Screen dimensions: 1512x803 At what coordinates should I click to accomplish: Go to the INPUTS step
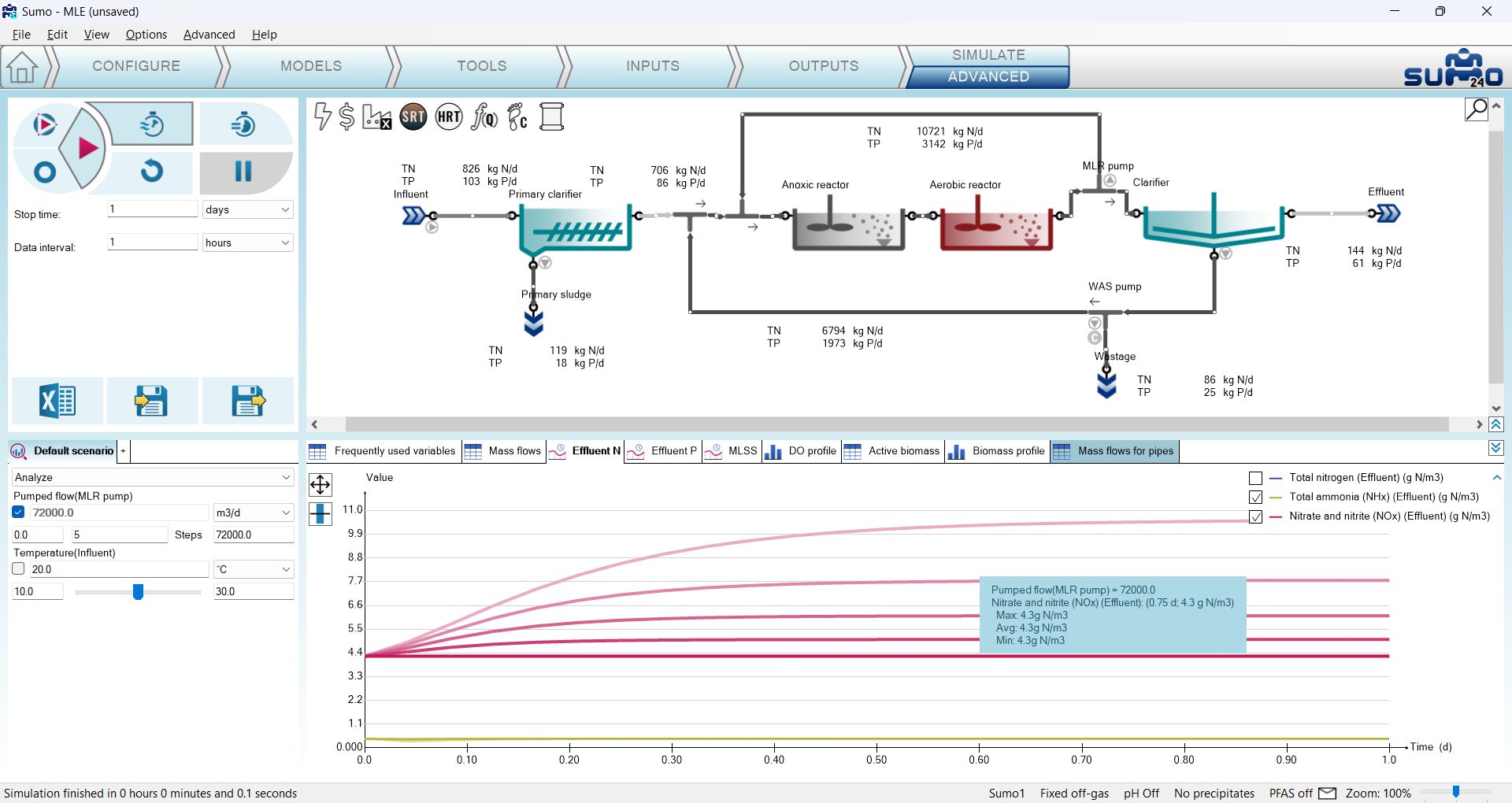(x=653, y=66)
